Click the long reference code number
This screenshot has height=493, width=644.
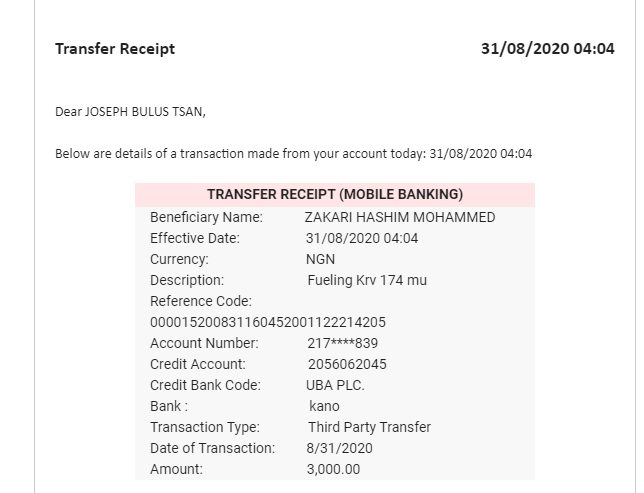(x=268, y=322)
